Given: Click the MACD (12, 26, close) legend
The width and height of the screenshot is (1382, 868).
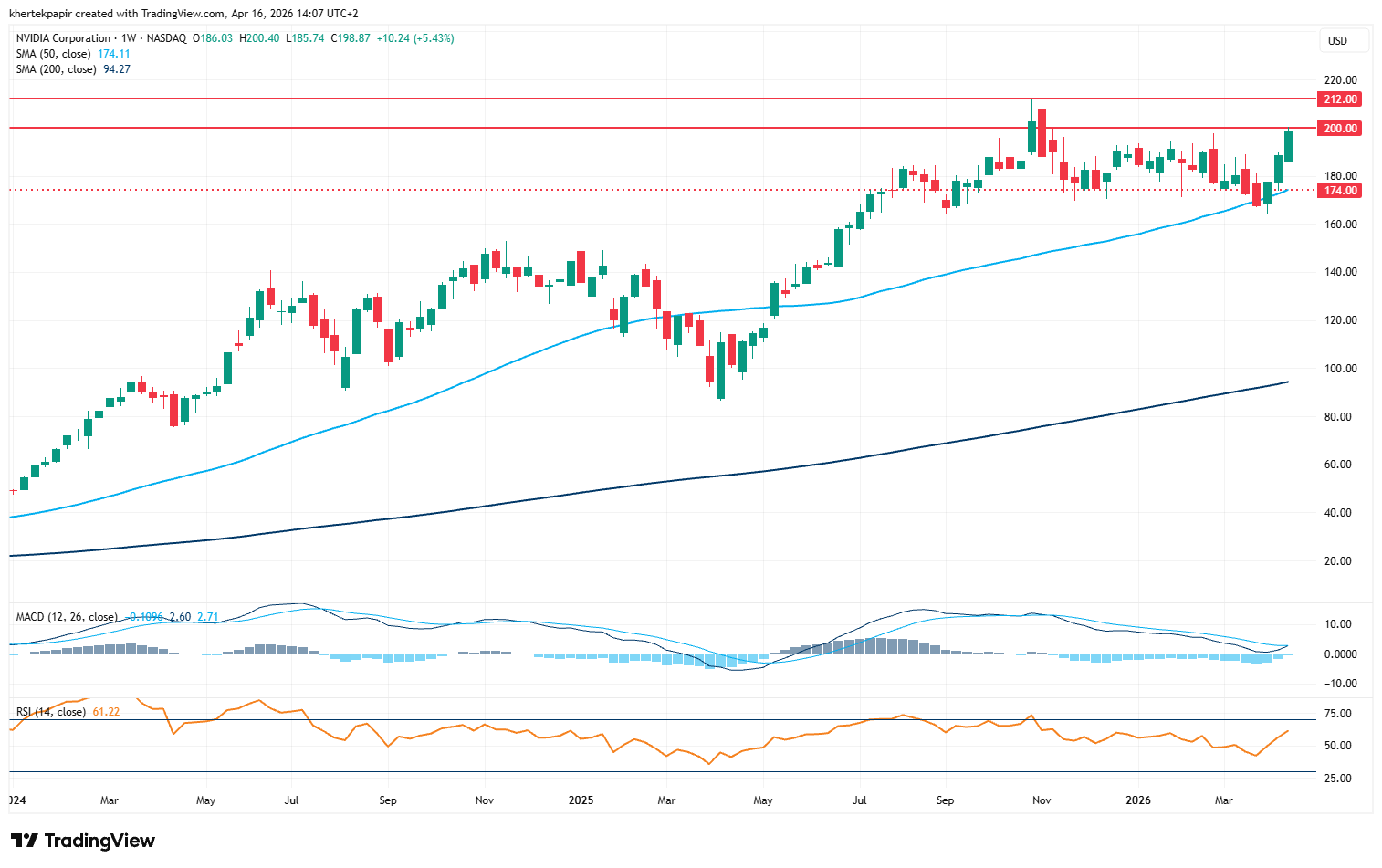Looking at the screenshot, I should [66, 617].
